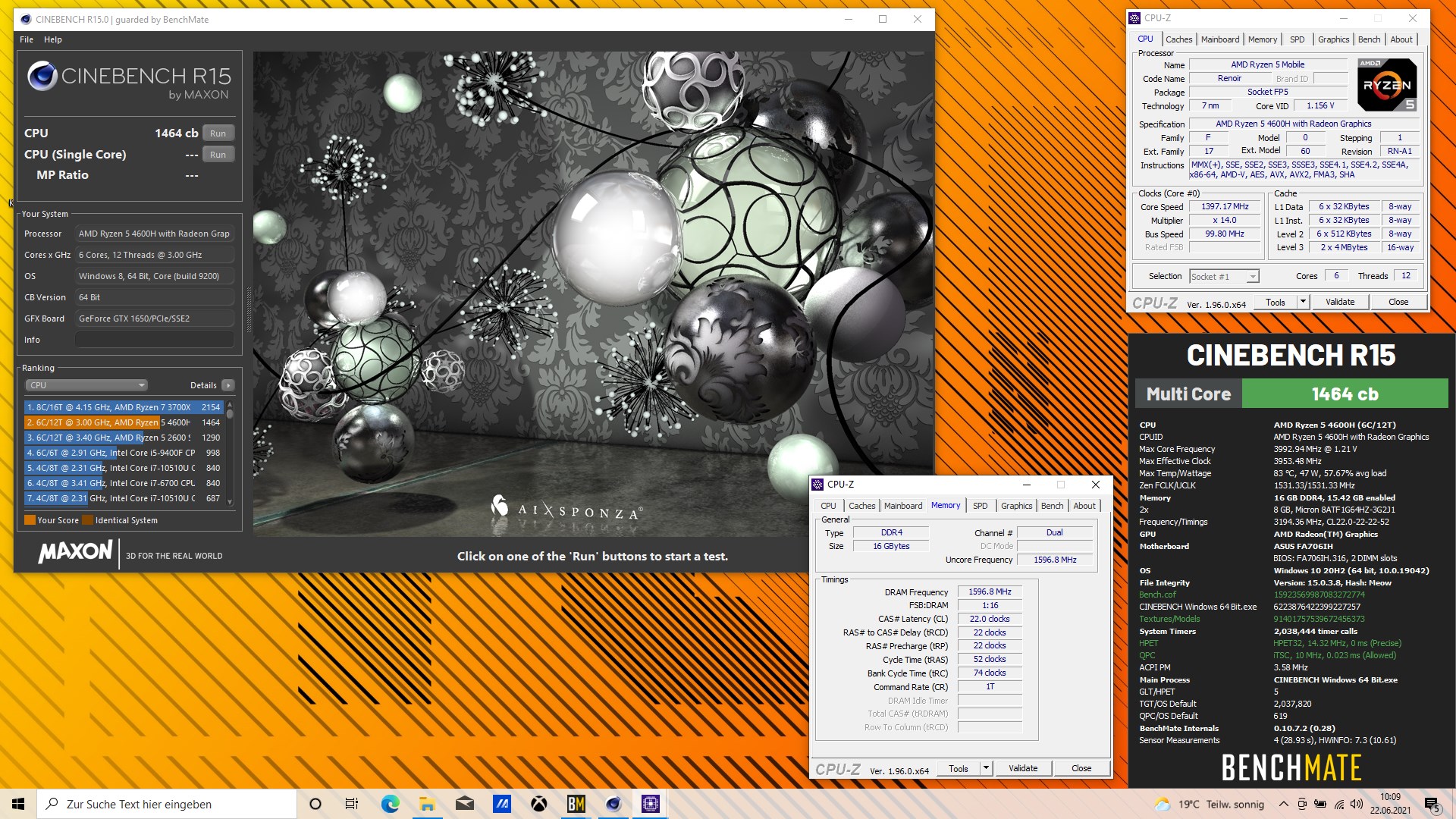Click the Cortana circle icon in taskbar
Image resolution: width=1456 pixels, height=819 pixels.
coord(315,804)
